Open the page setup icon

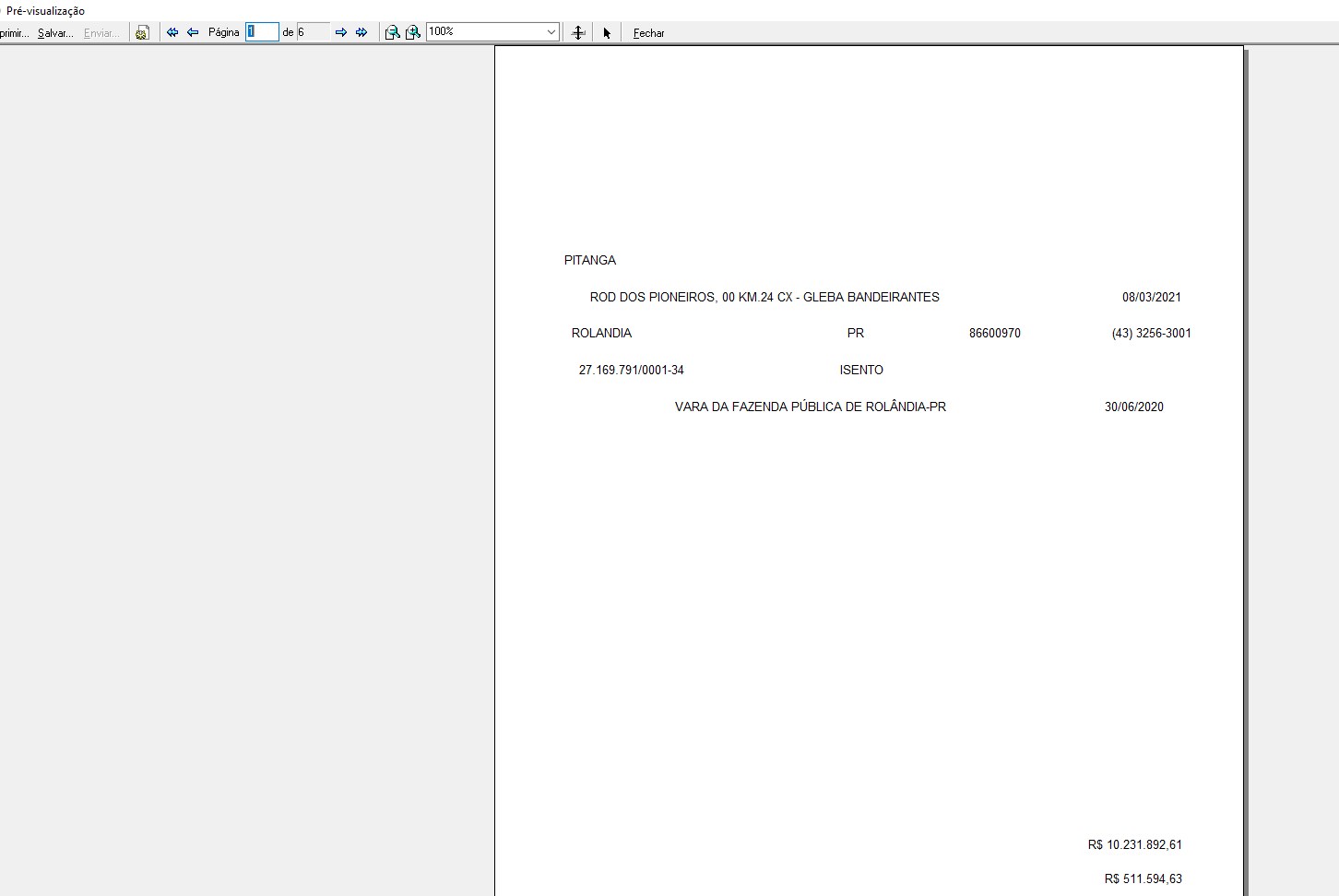pos(142,32)
